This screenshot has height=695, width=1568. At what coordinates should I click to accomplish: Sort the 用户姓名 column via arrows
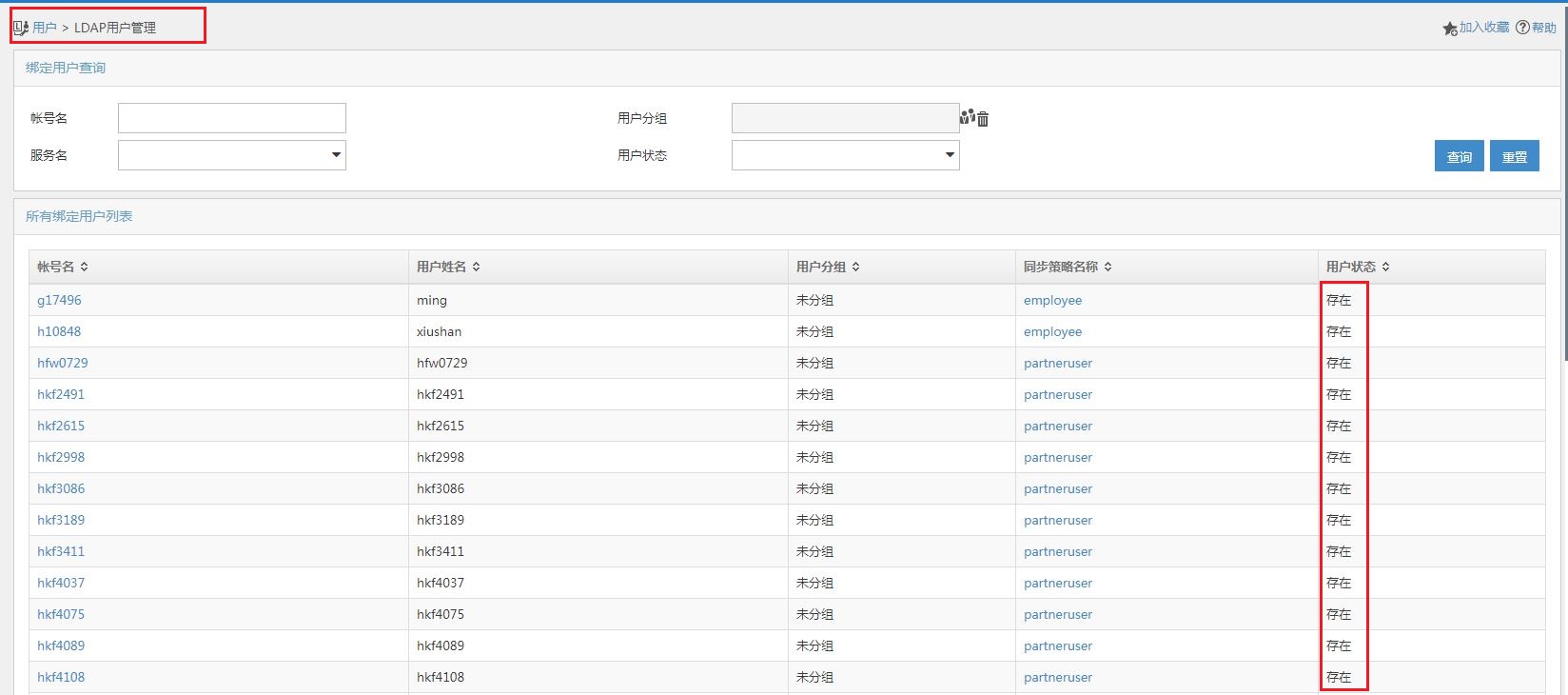pyautogui.click(x=477, y=267)
